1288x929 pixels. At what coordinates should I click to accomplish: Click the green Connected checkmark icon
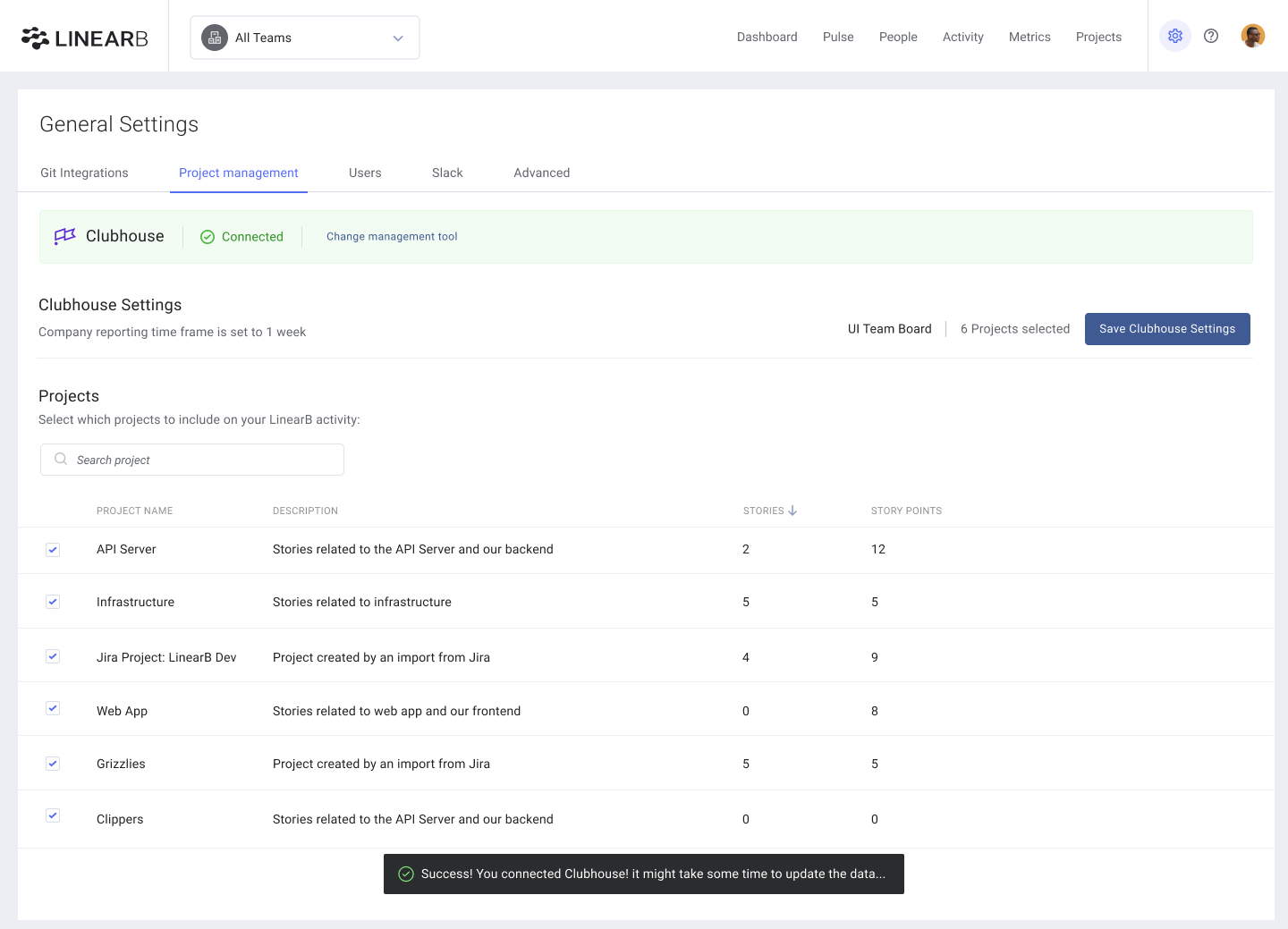208,237
